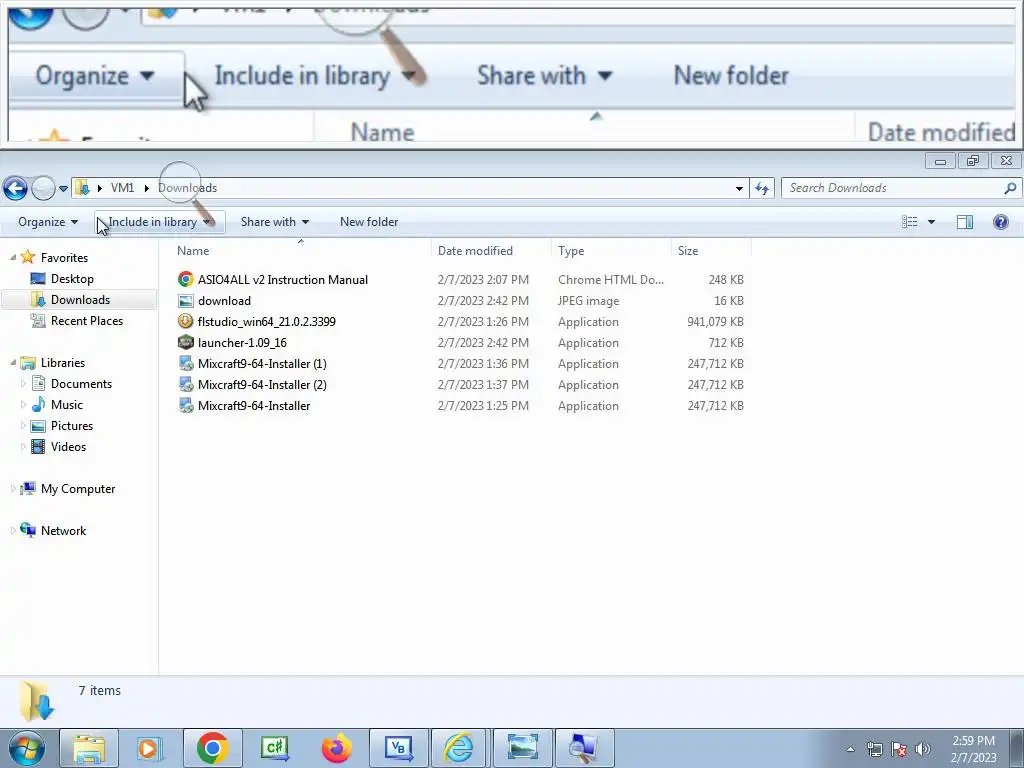
Task: Click the New folder button
Action: (369, 222)
